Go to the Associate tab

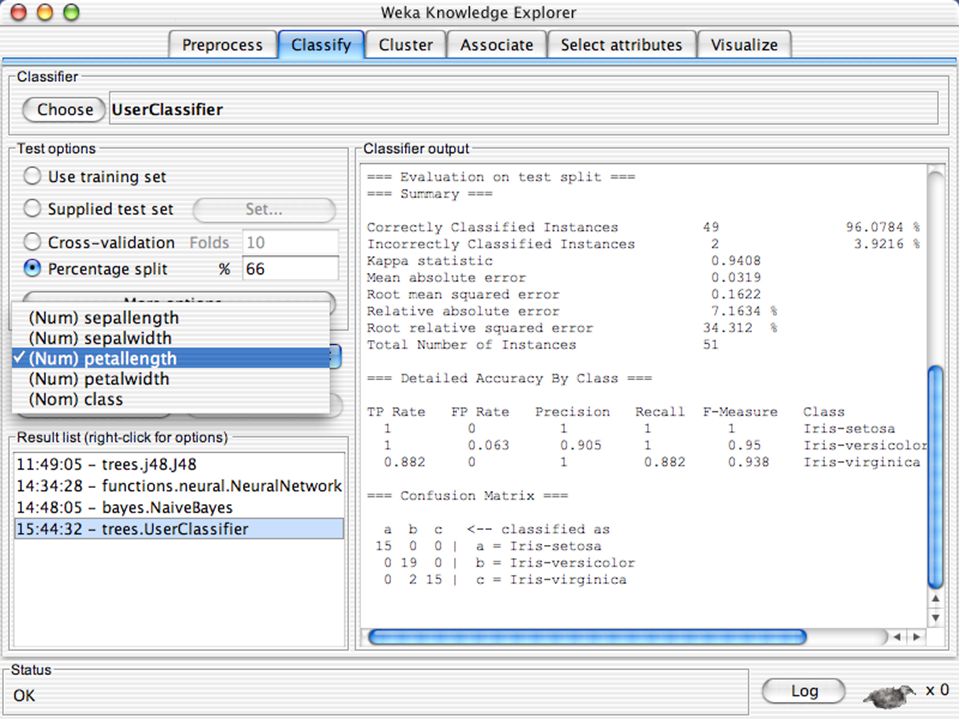[497, 45]
